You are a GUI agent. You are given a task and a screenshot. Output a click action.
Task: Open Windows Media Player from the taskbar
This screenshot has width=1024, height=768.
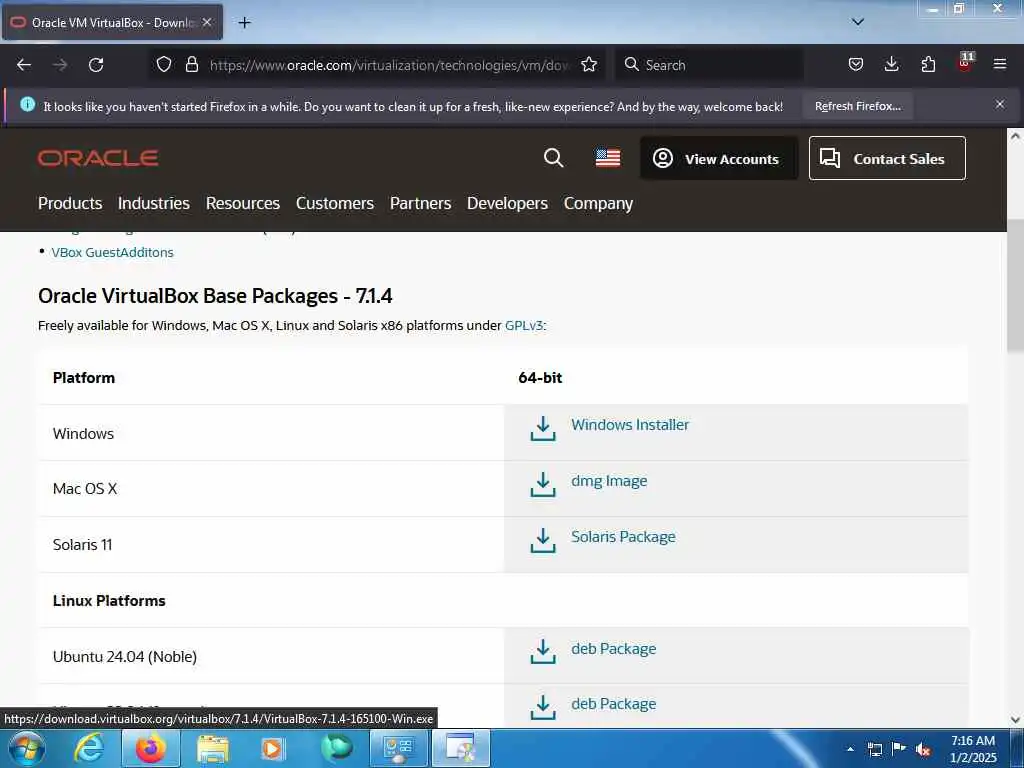[272, 748]
